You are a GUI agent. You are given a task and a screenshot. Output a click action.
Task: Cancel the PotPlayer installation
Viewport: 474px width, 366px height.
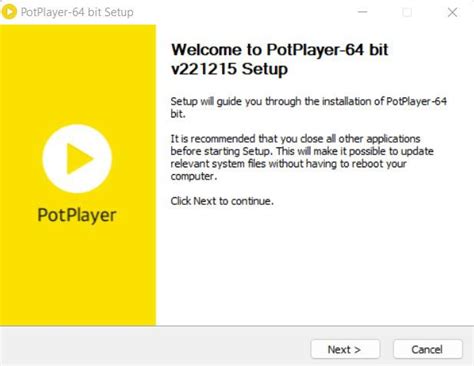pyautogui.click(x=428, y=349)
